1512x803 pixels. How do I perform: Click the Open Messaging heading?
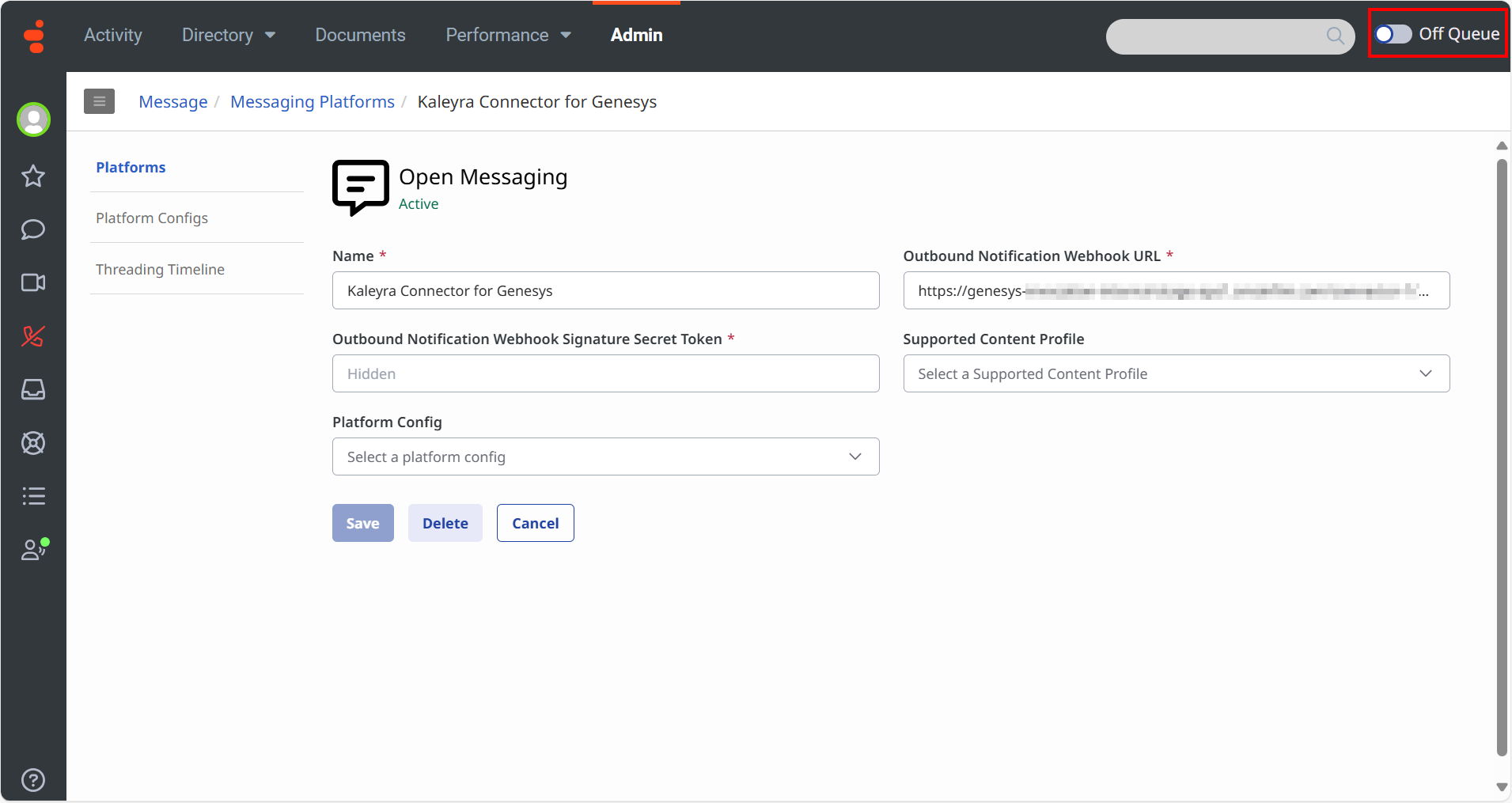coord(483,177)
